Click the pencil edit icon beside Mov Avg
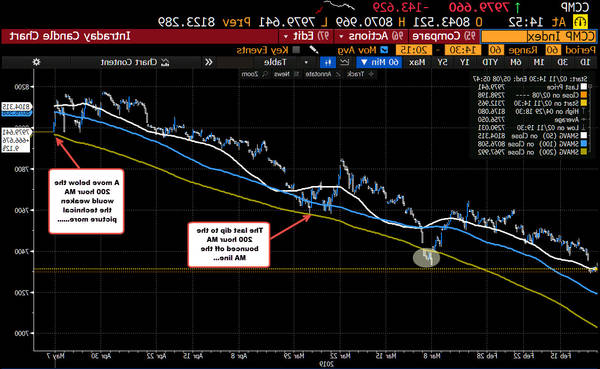Screen dimensions: 600x369 coord(314,50)
